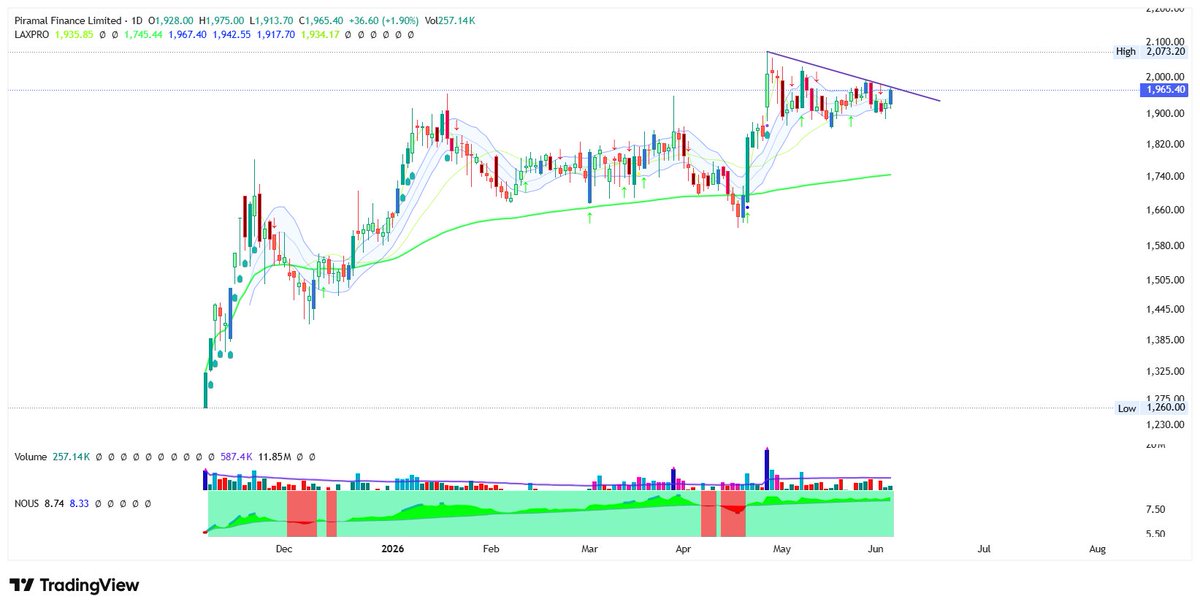Click the High 2,073.20 price label
This screenshot has width=1200, height=610.
(x=1152, y=51)
